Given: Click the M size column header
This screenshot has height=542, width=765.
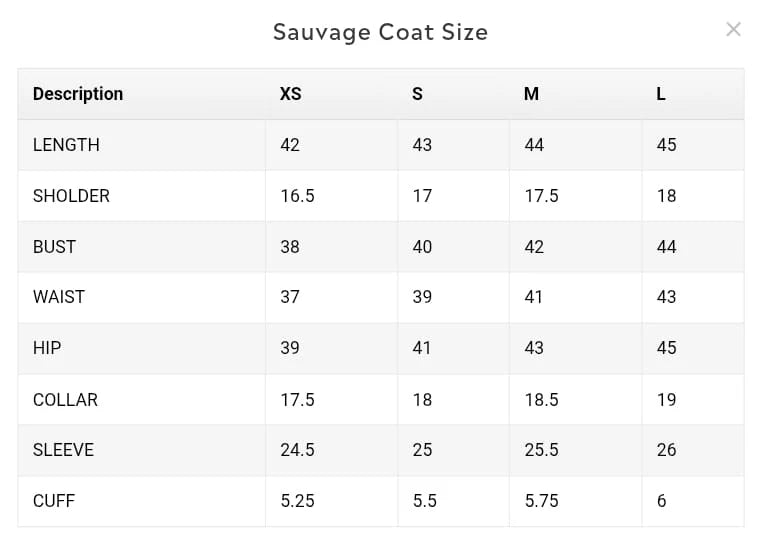Looking at the screenshot, I should [531, 94].
